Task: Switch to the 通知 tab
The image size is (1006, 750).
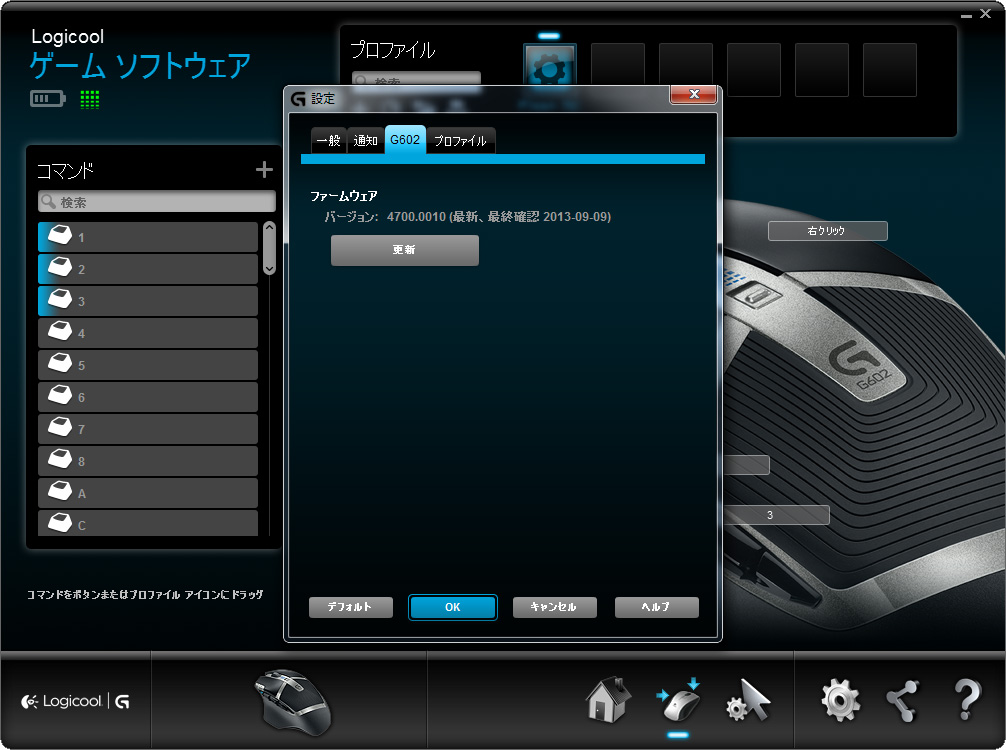Action: pos(365,141)
